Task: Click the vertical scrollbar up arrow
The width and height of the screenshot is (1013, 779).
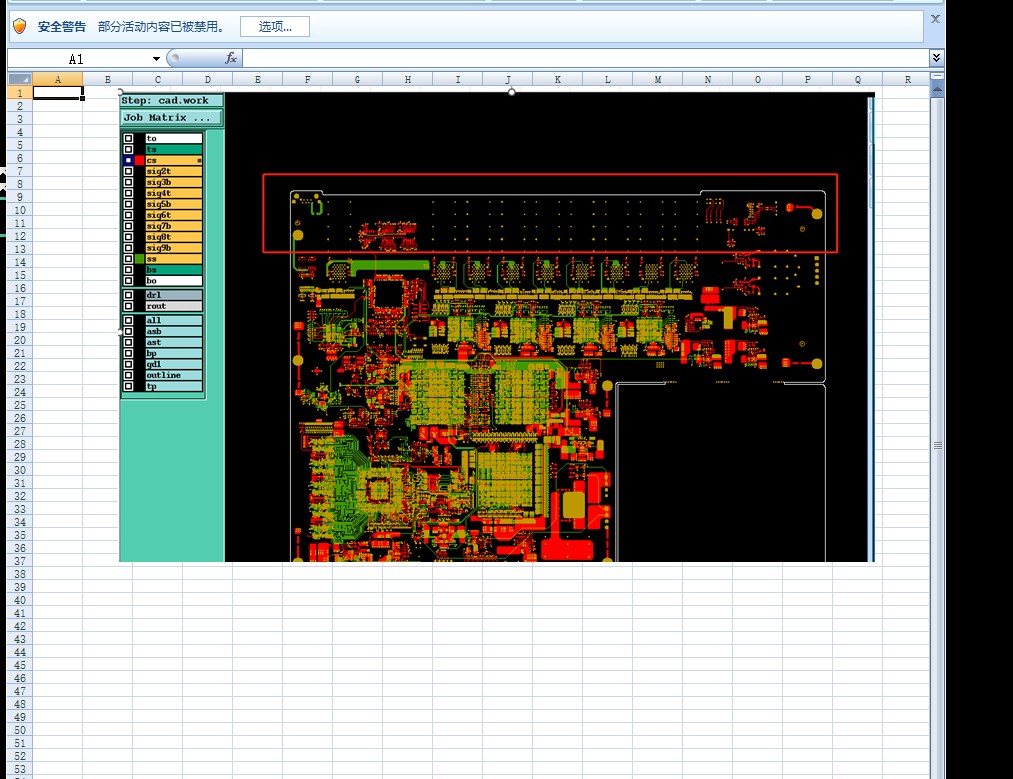Action: point(937,89)
